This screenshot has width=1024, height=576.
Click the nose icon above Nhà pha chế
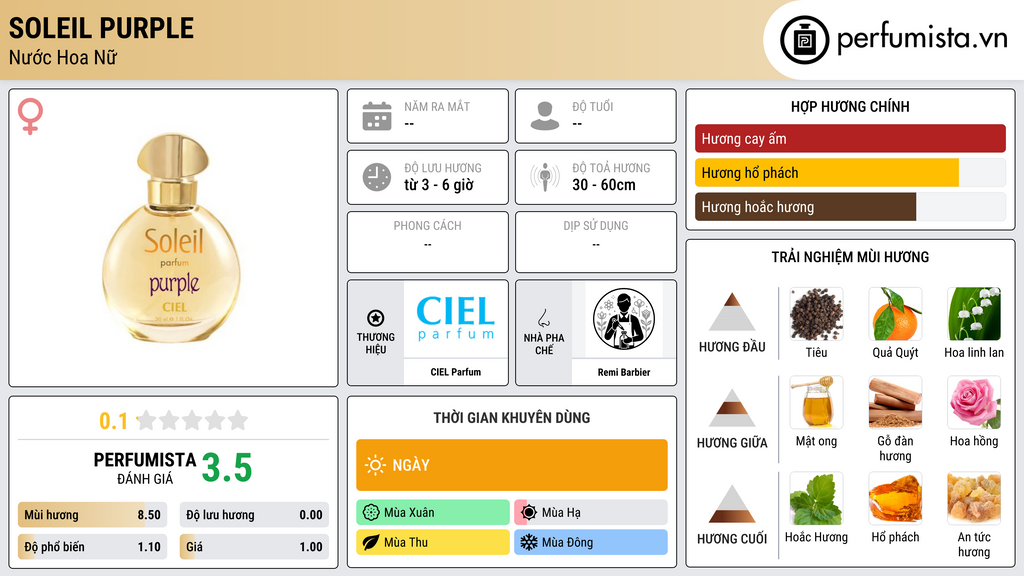(543, 318)
